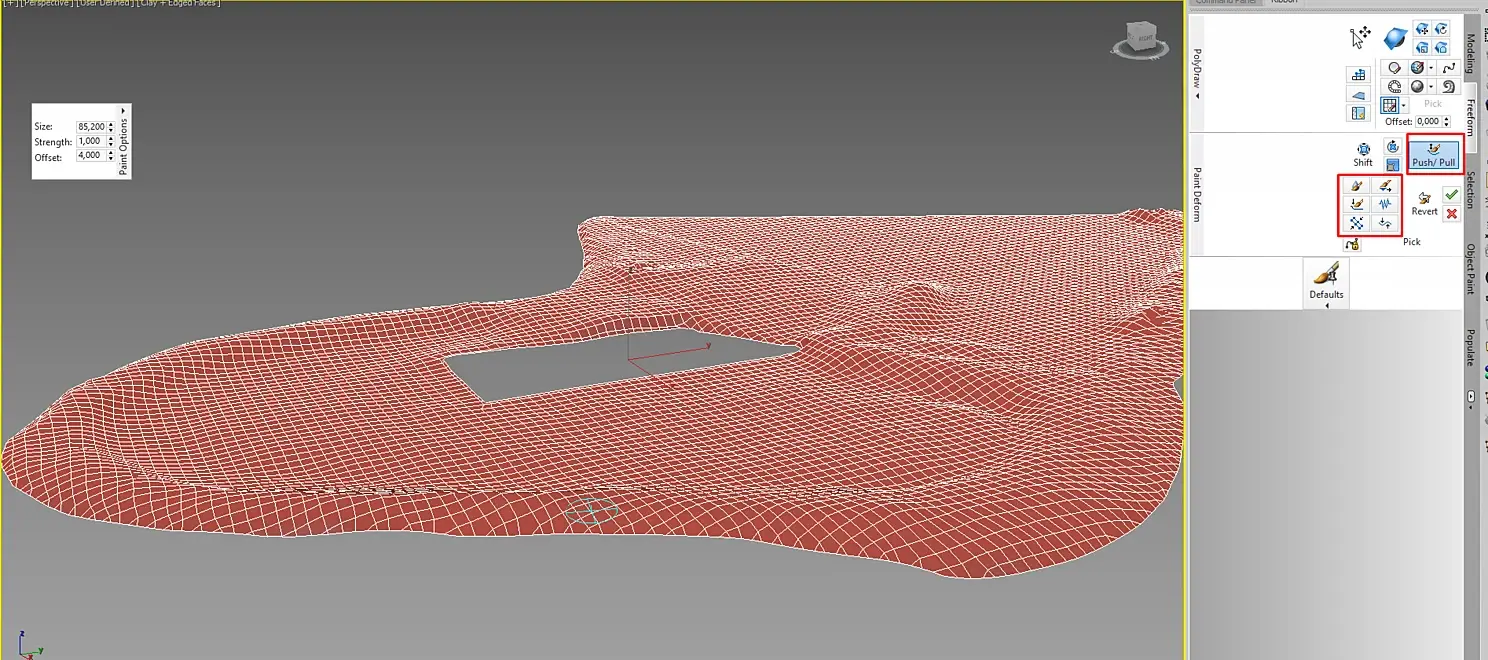Viewport: 1488px width, 660px height.
Task: Expand the Defaults panel arrow
Action: pos(1327,306)
